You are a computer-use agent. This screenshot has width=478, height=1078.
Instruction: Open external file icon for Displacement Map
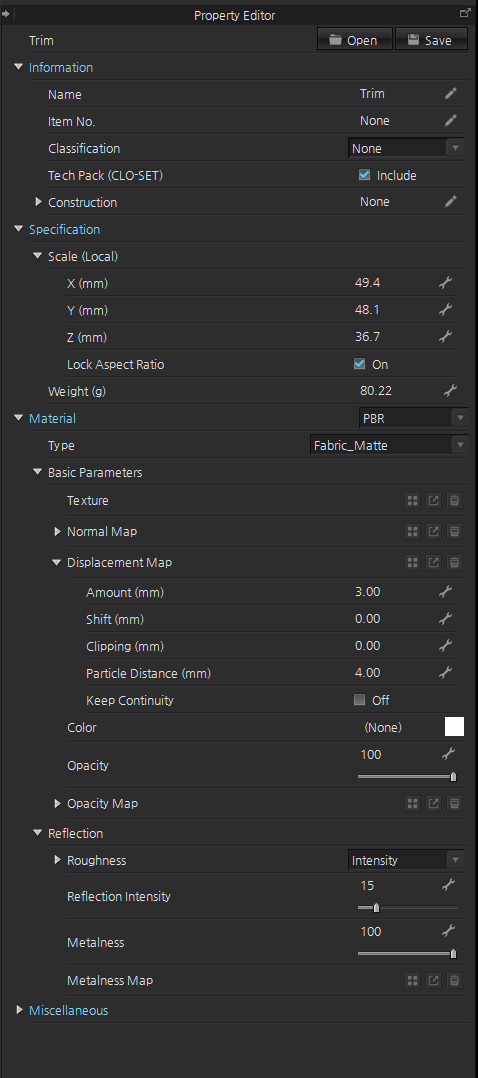click(433, 562)
